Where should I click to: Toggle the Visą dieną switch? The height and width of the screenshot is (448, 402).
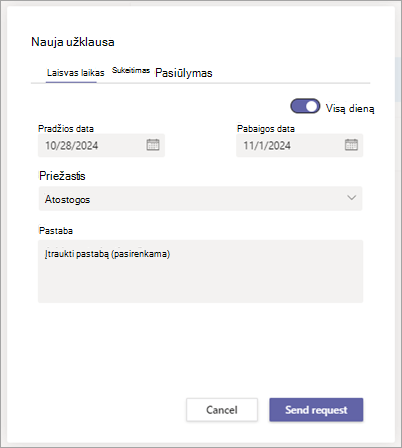coord(305,107)
